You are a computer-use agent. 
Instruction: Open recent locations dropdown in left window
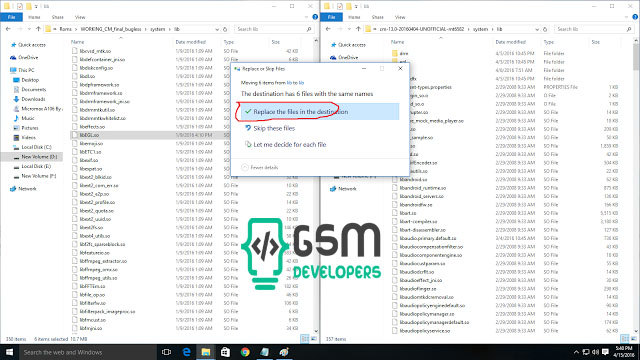[29, 29]
